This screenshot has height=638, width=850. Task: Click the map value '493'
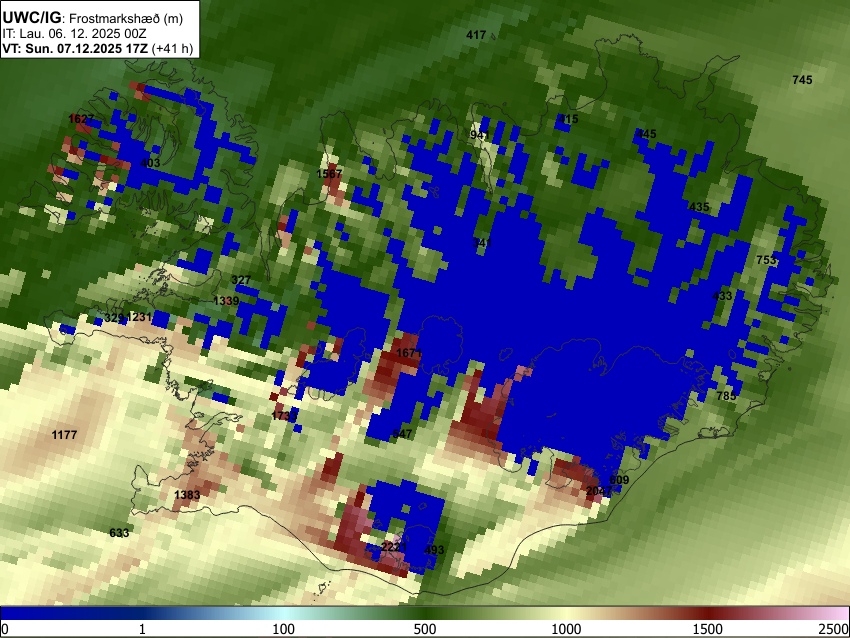[434, 550]
